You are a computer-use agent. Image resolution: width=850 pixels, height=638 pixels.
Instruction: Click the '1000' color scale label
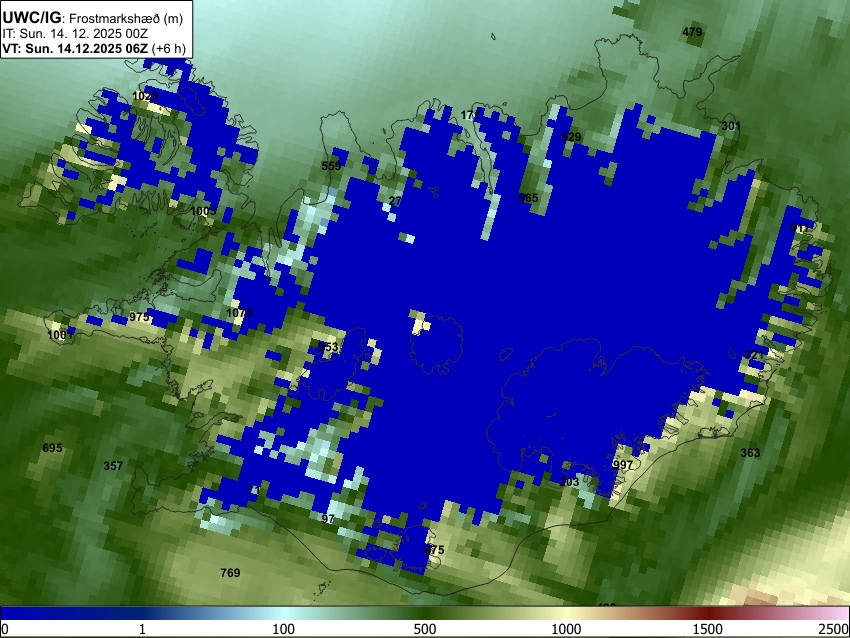tap(566, 629)
